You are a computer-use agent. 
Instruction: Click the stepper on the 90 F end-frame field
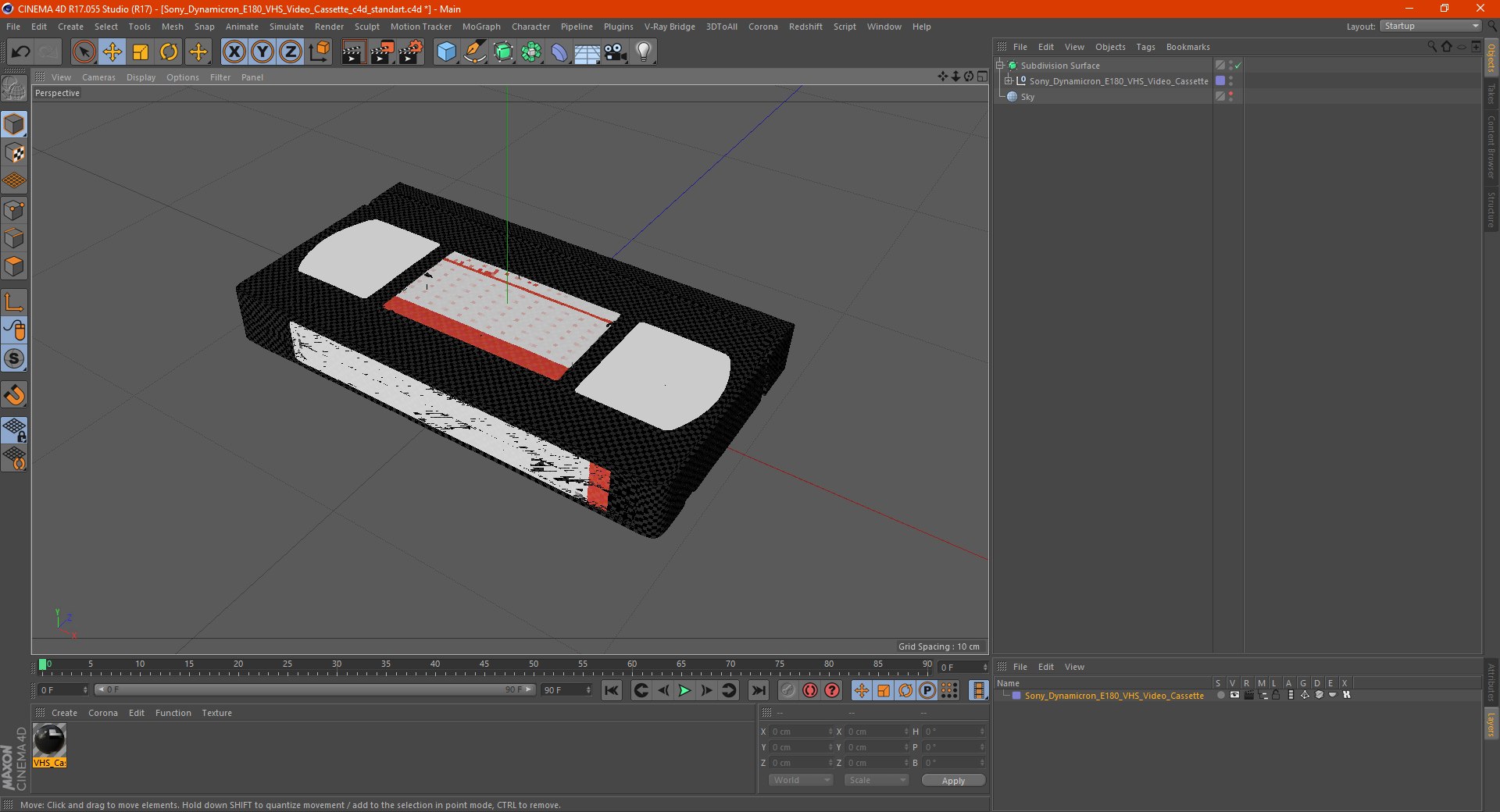click(587, 690)
